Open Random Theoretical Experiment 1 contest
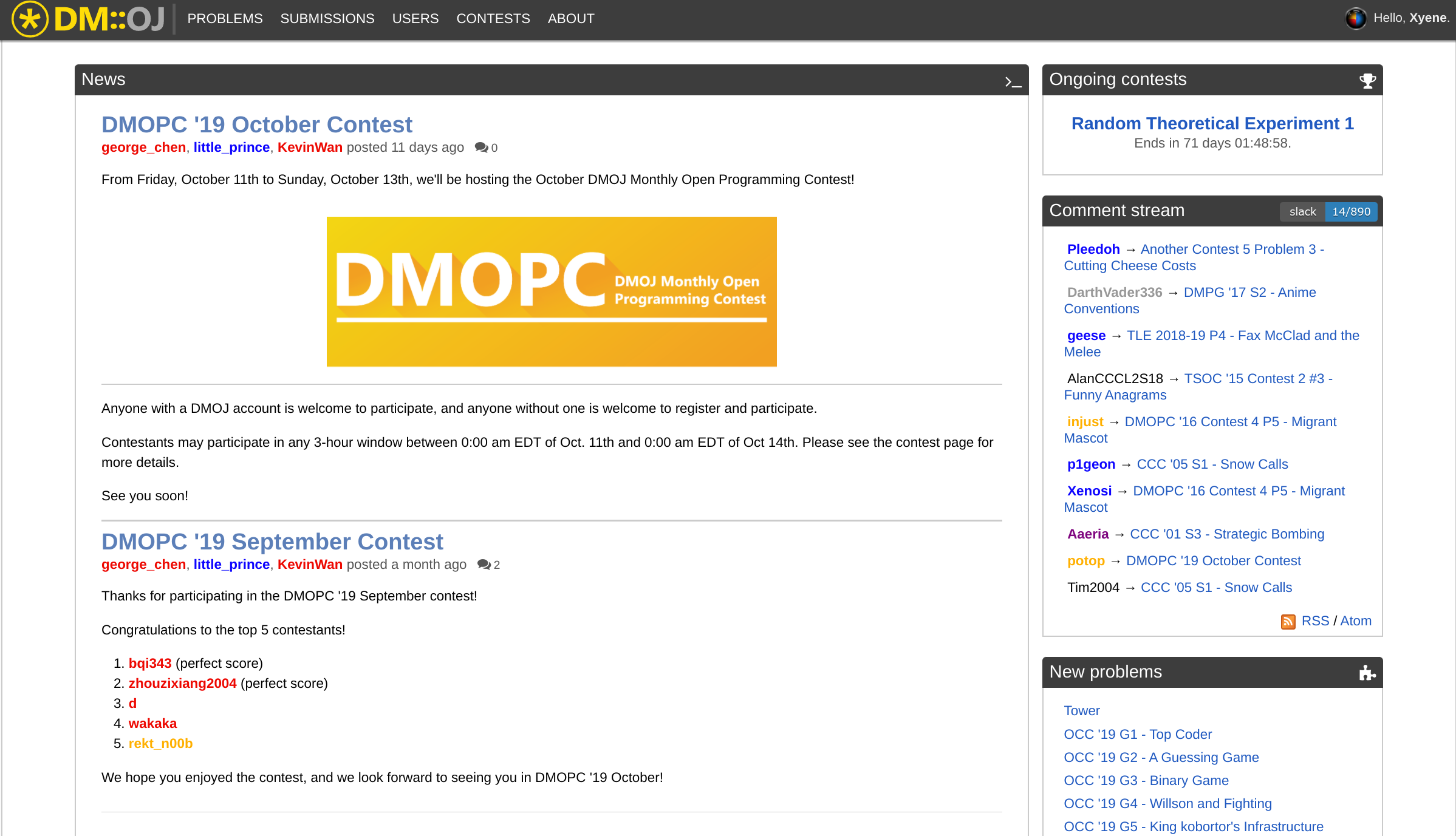Viewport: 1456px width, 836px height. click(1212, 124)
